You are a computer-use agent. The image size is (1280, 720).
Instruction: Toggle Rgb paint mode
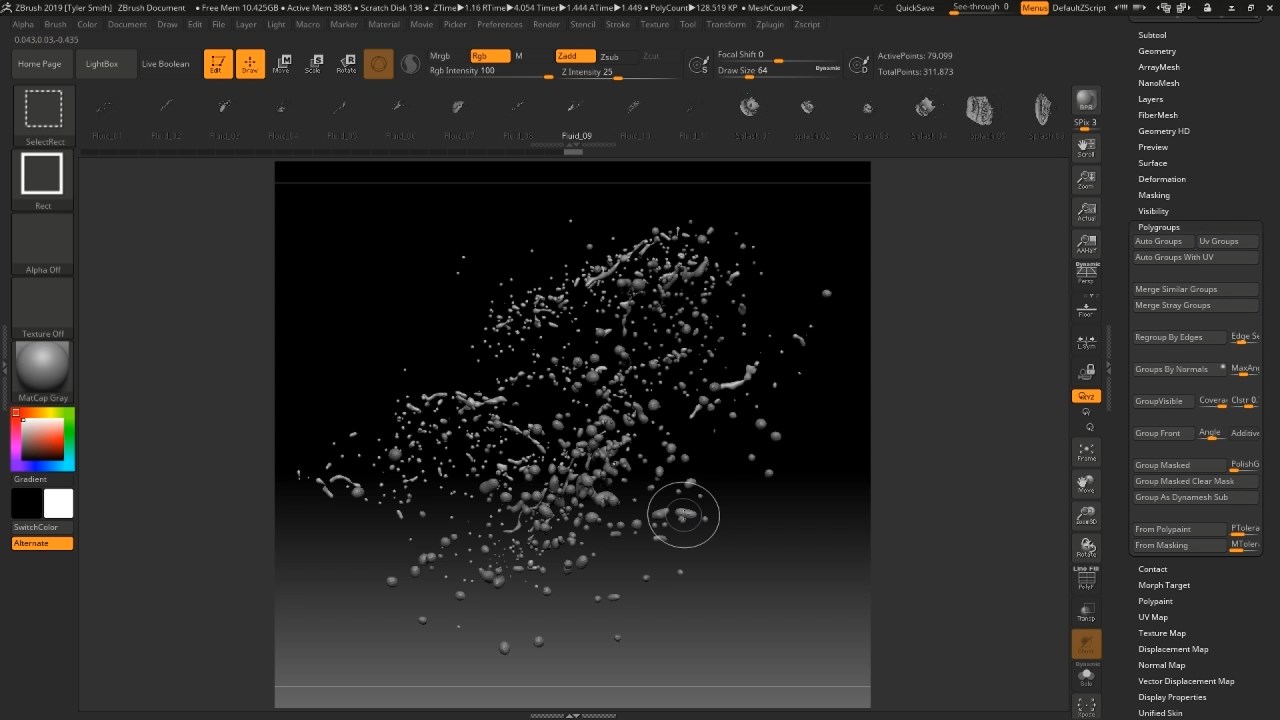click(489, 56)
